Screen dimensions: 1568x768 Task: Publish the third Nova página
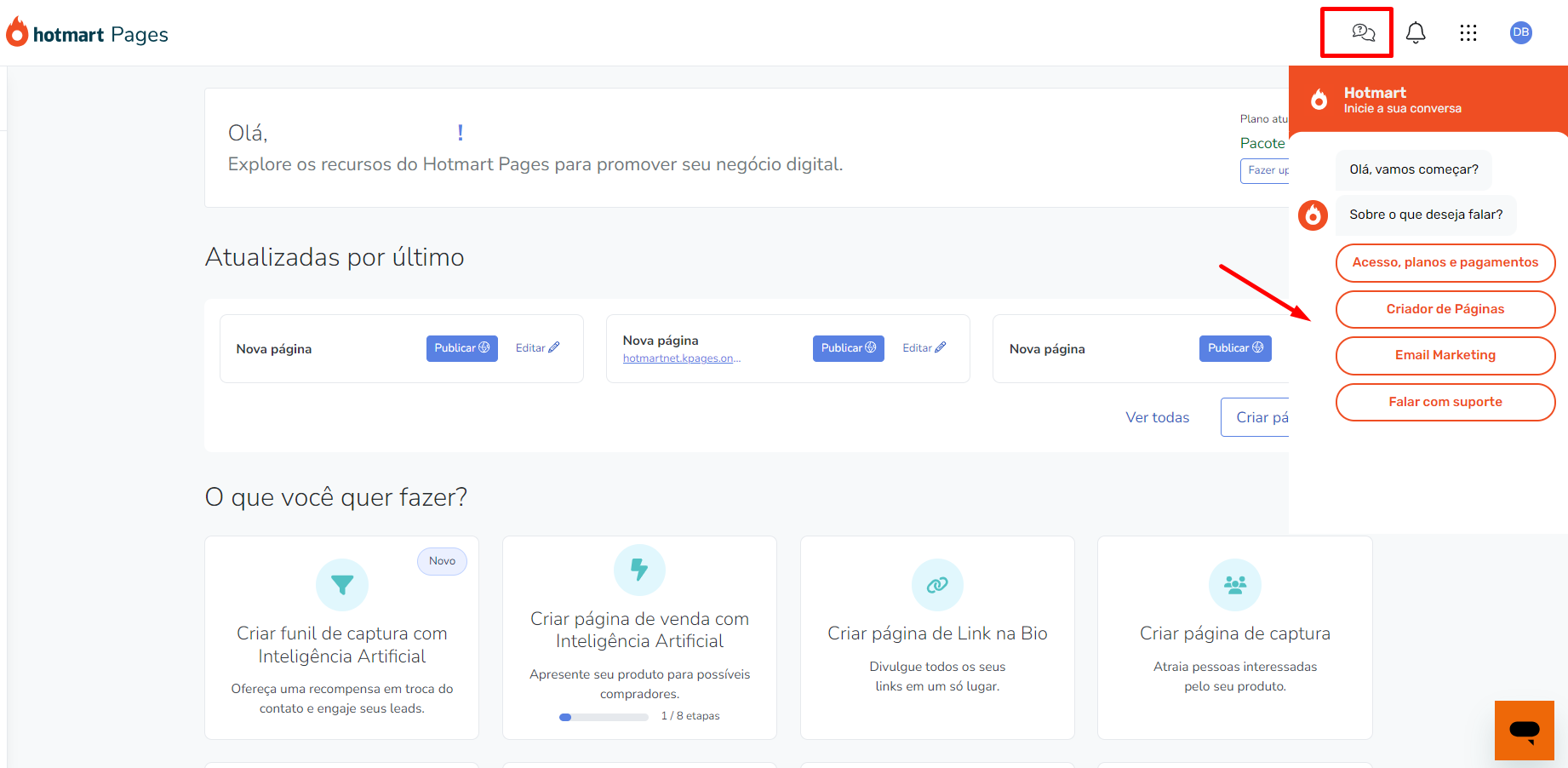tap(1235, 348)
